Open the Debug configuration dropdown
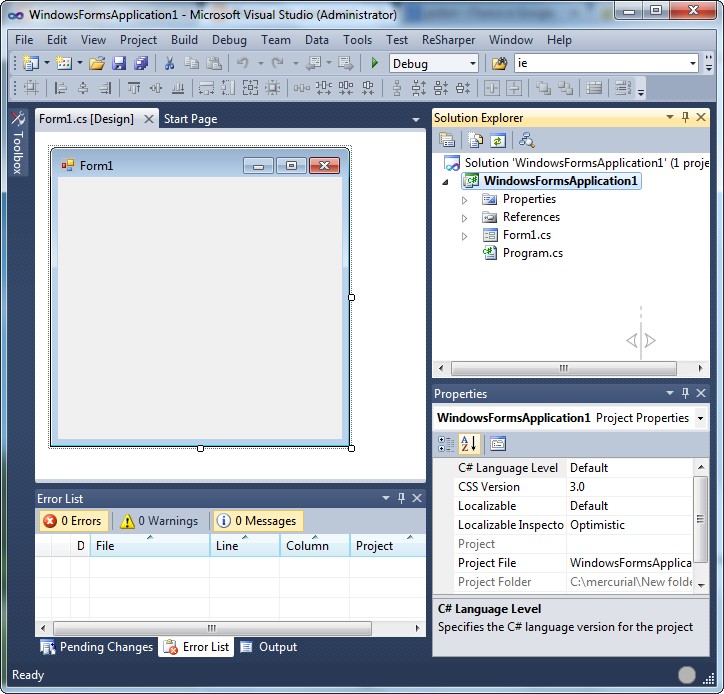This screenshot has height=694, width=724. [x=473, y=63]
